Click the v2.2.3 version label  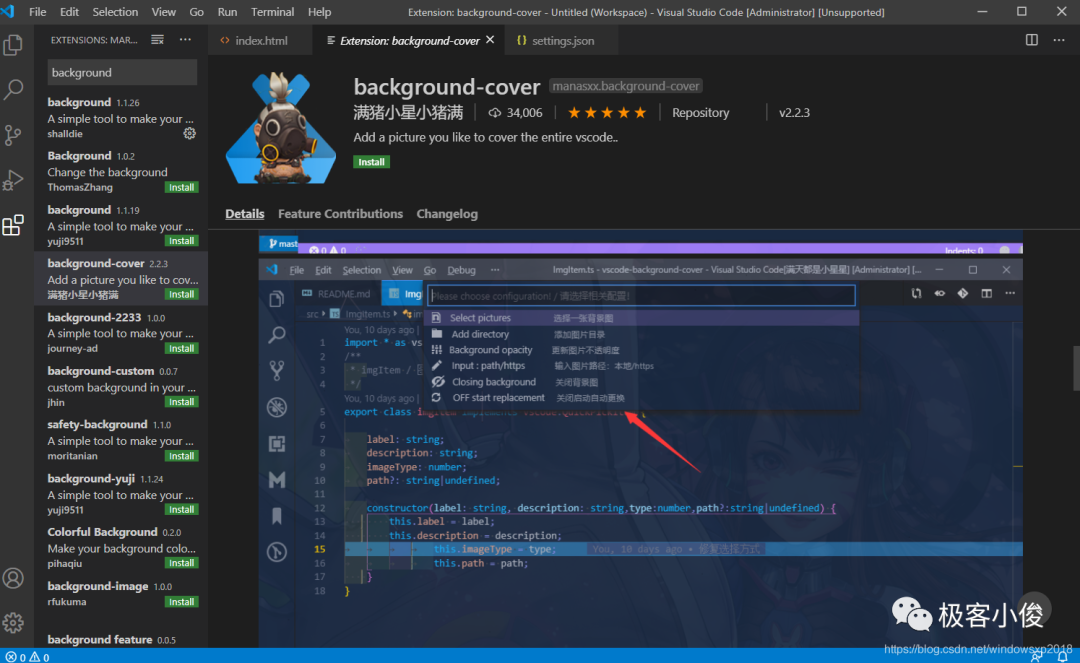(x=794, y=112)
